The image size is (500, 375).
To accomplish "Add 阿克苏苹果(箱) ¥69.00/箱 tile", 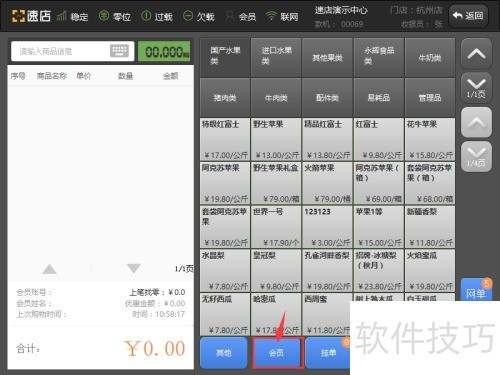I will pos(379,183).
